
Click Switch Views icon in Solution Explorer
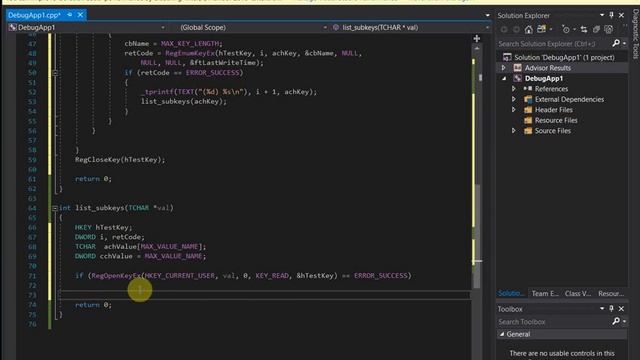pyautogui.click(x=541, y=29)
